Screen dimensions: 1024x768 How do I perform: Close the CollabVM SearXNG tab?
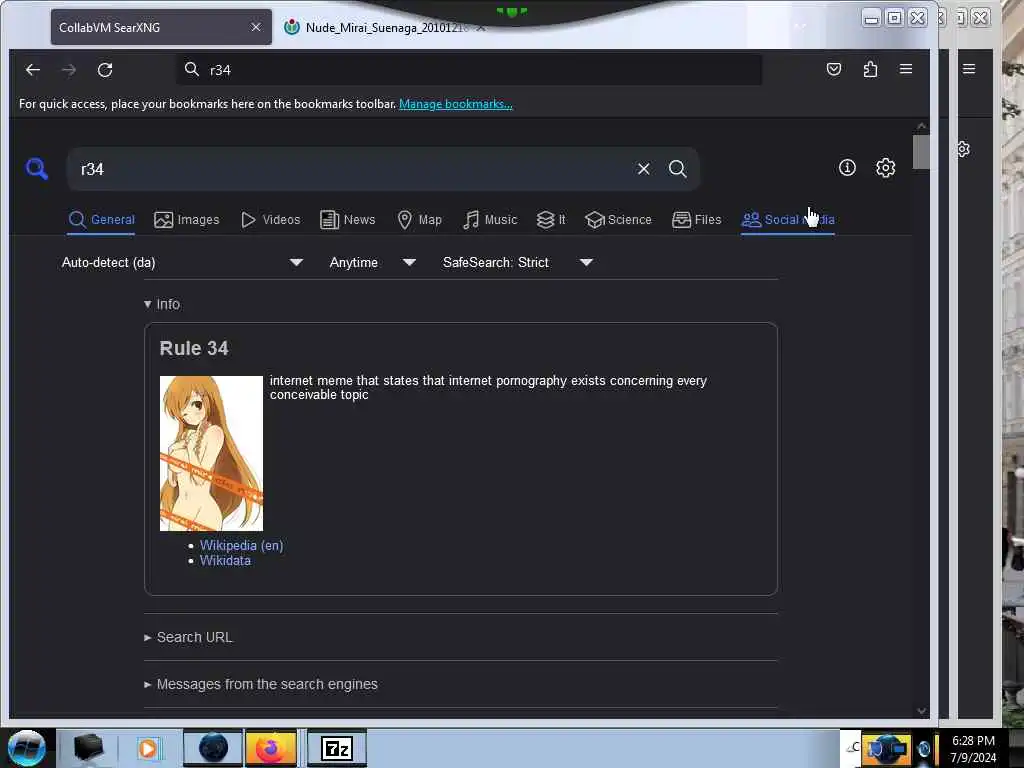(255, 27)
